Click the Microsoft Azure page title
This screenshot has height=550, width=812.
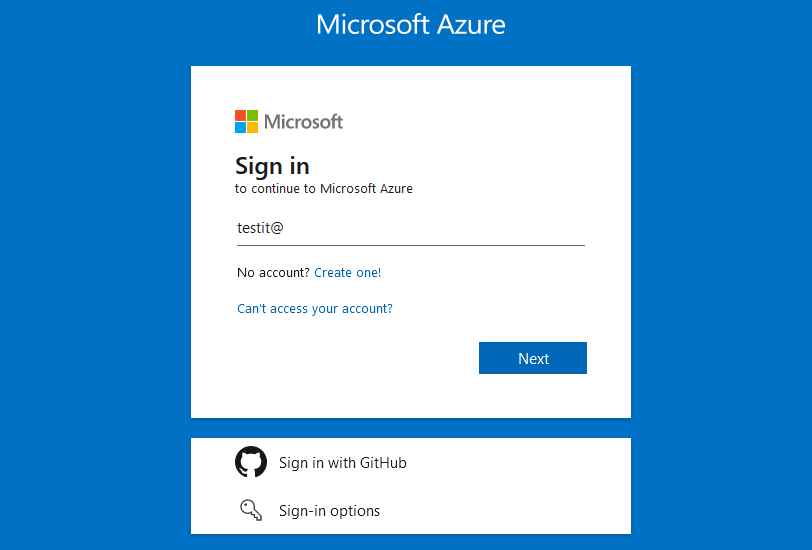[410, 24]
